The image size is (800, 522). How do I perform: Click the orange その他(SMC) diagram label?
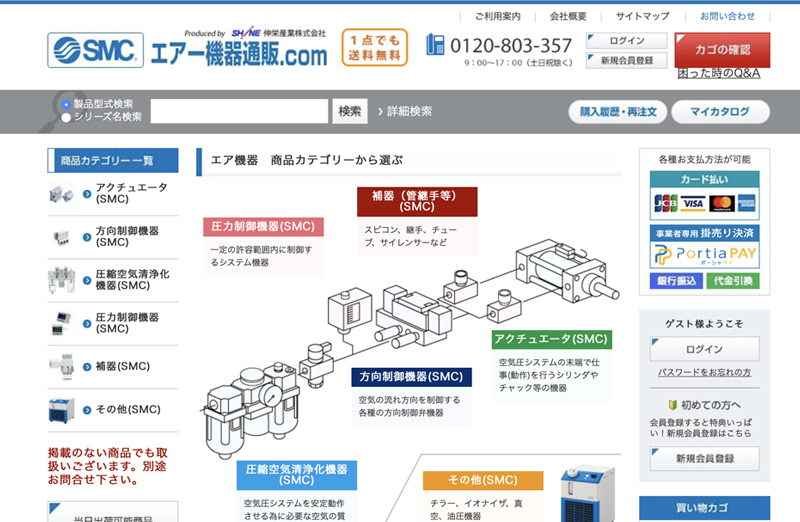(483, 480)
